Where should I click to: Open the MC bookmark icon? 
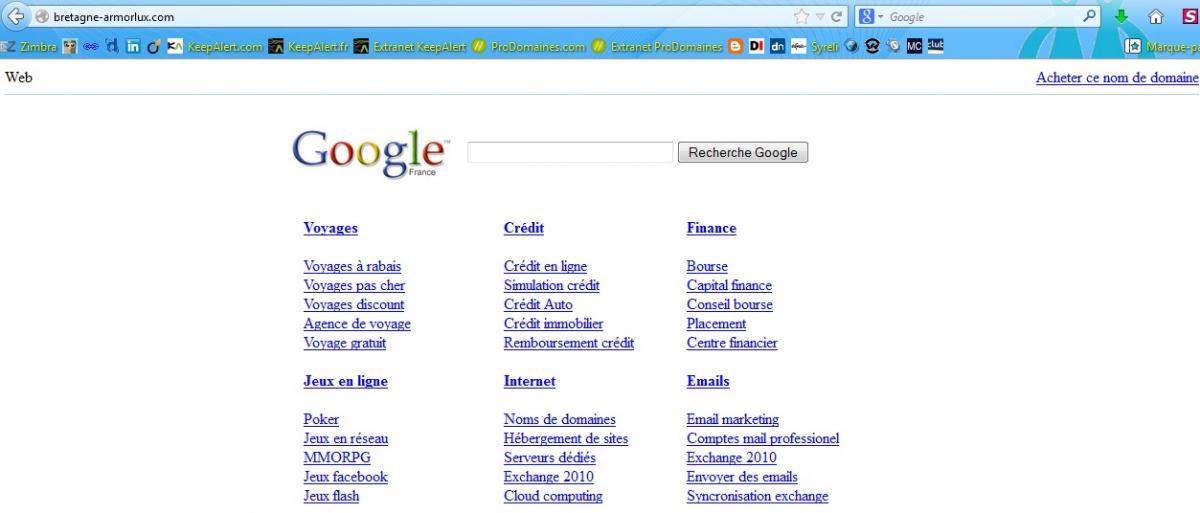(x=914, y=46)
